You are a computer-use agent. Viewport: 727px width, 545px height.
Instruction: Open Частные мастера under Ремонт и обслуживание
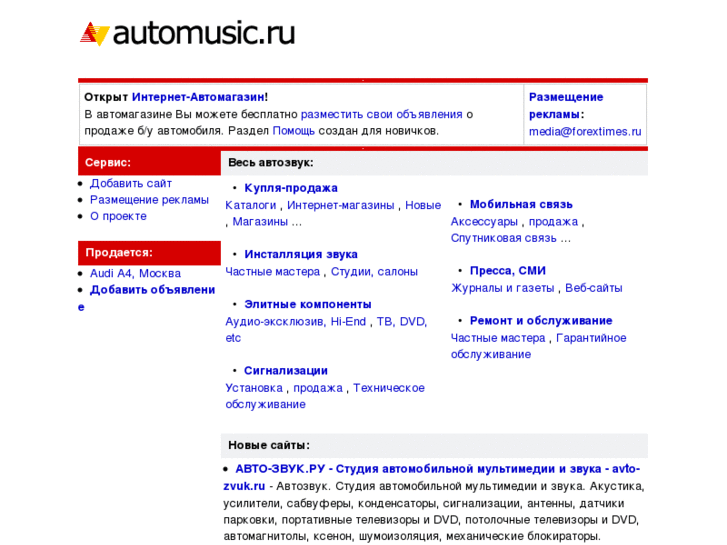coord(498,338)
